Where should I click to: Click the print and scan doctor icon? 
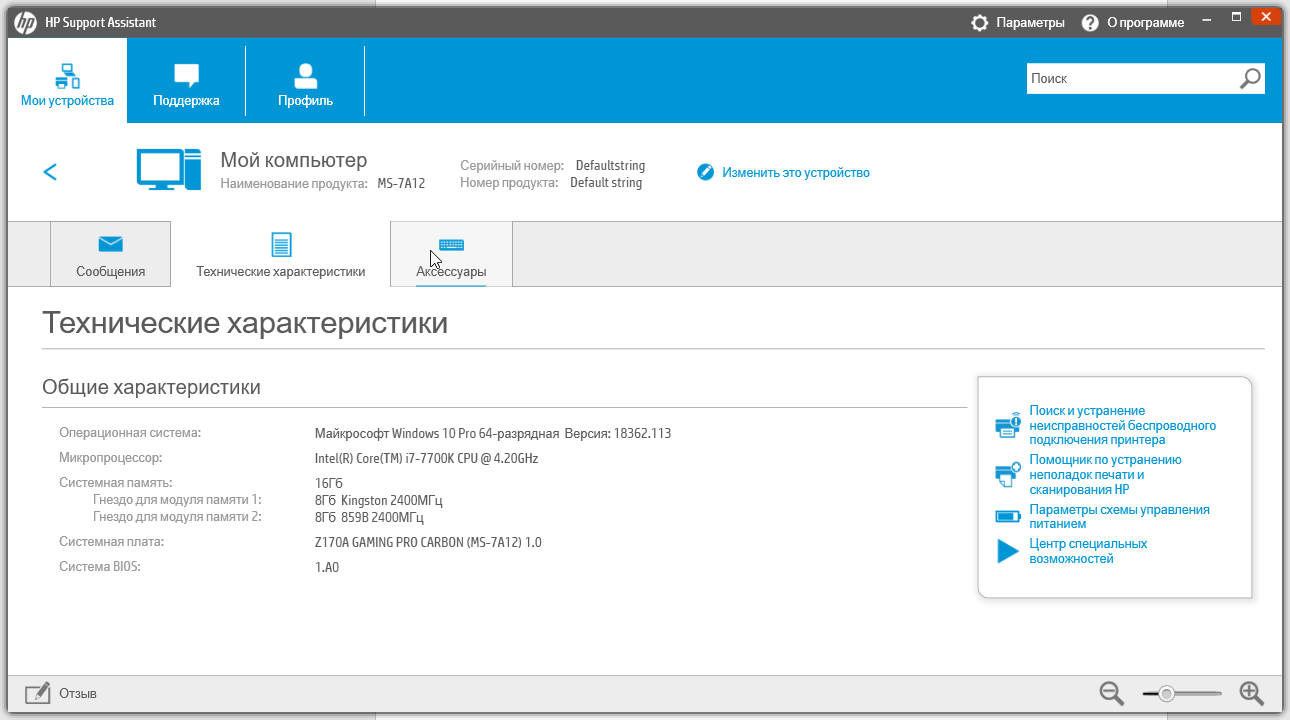click(1007, 474)
